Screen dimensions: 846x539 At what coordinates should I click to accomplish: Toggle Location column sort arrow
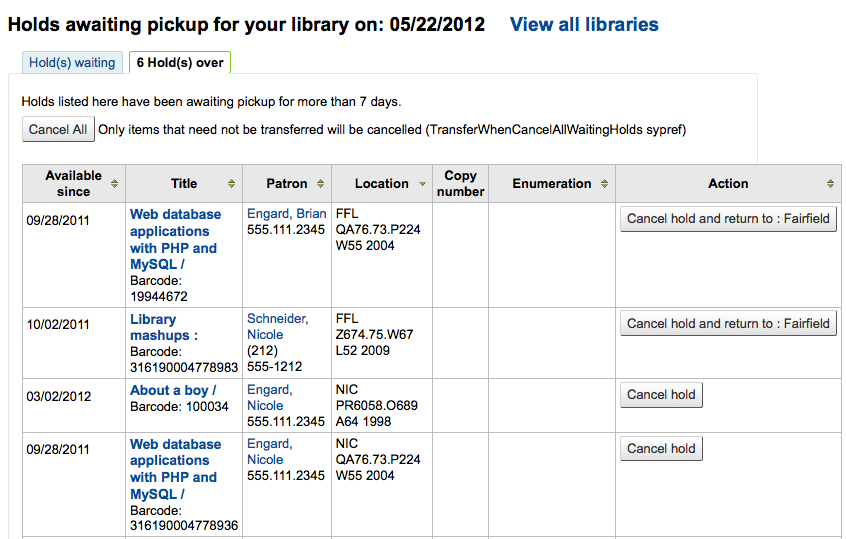tap(422, 184)
